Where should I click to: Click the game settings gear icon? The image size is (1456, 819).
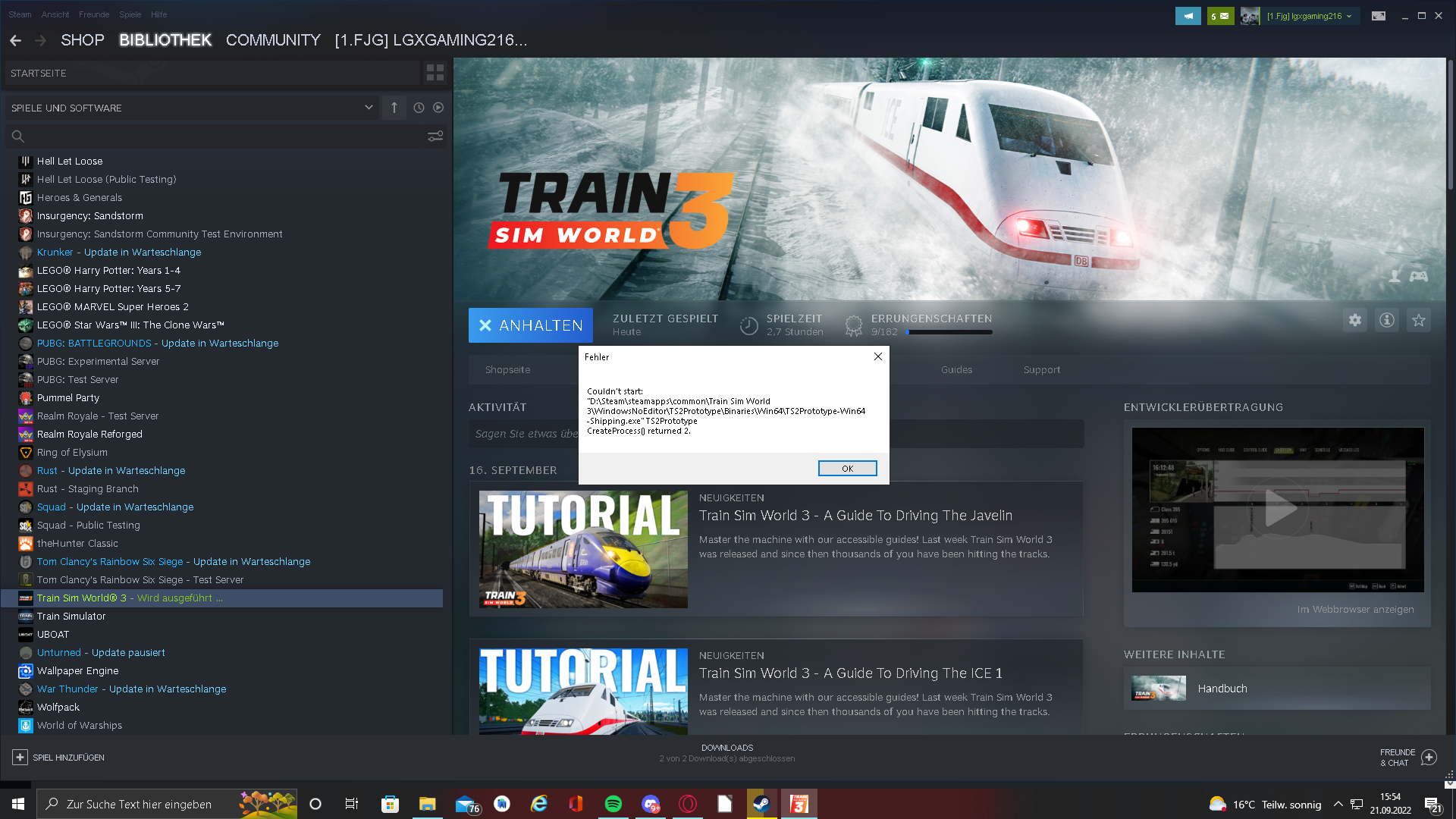point(1354,321)
